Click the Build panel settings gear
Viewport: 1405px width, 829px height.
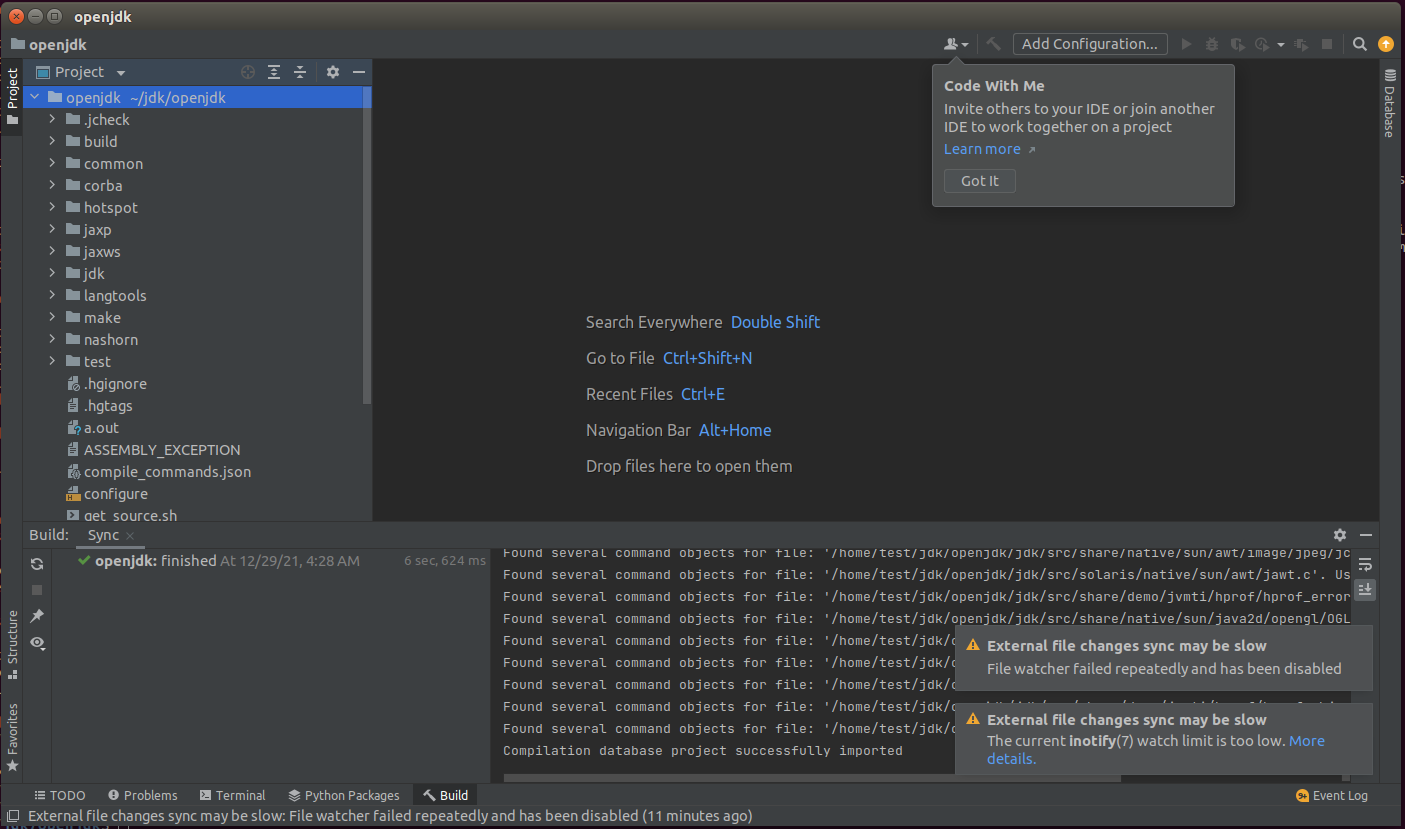1340,535
